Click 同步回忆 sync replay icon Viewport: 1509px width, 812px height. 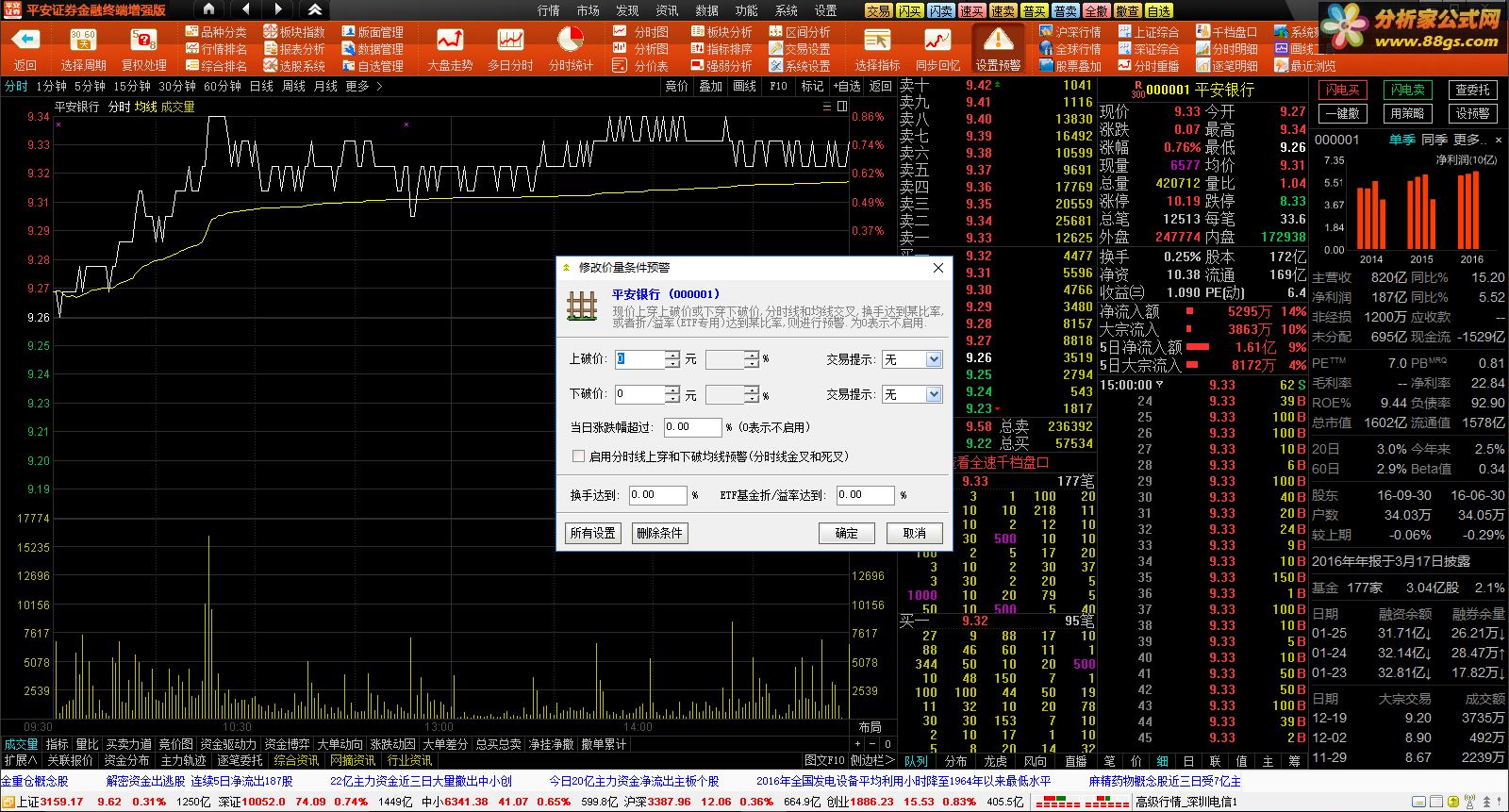point(937,40)
